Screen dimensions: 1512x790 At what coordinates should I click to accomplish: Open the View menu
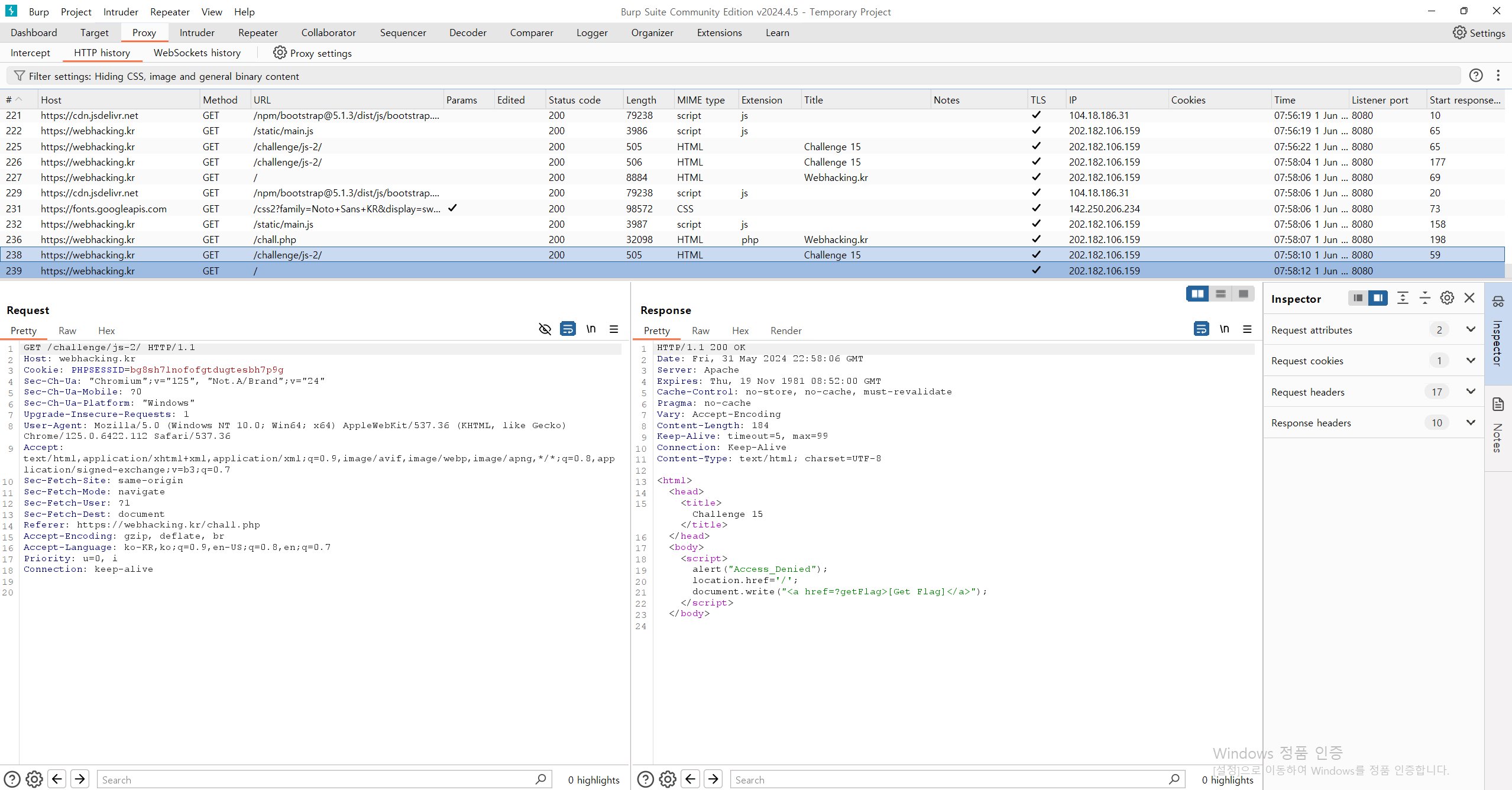212,12
